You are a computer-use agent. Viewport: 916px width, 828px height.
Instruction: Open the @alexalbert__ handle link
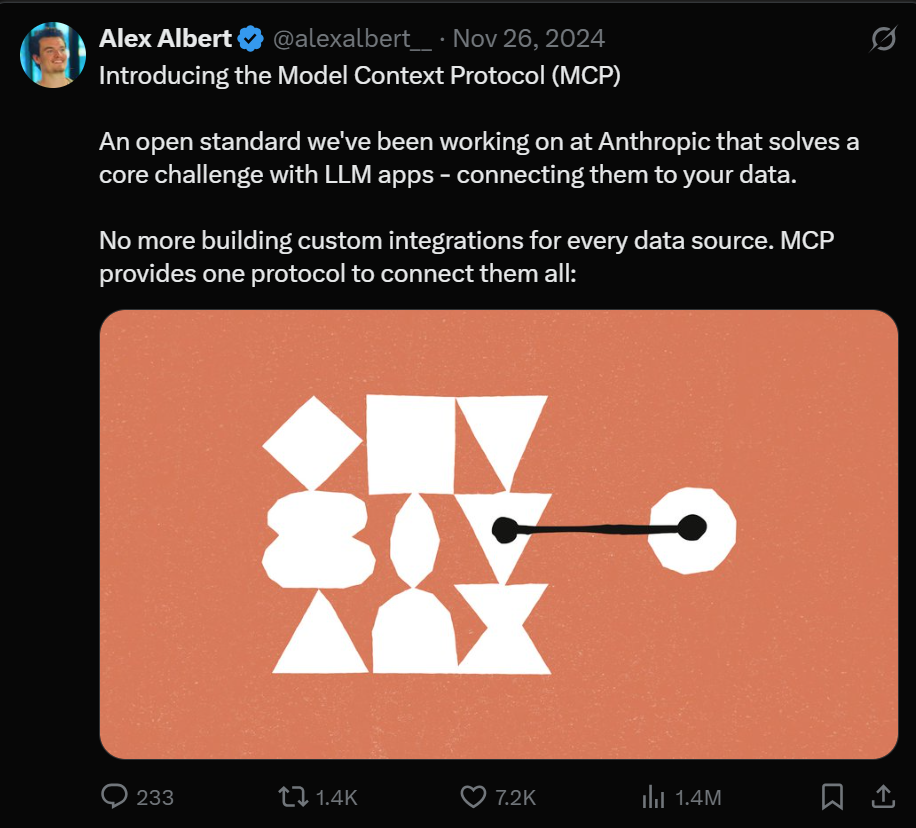point(352,39)
